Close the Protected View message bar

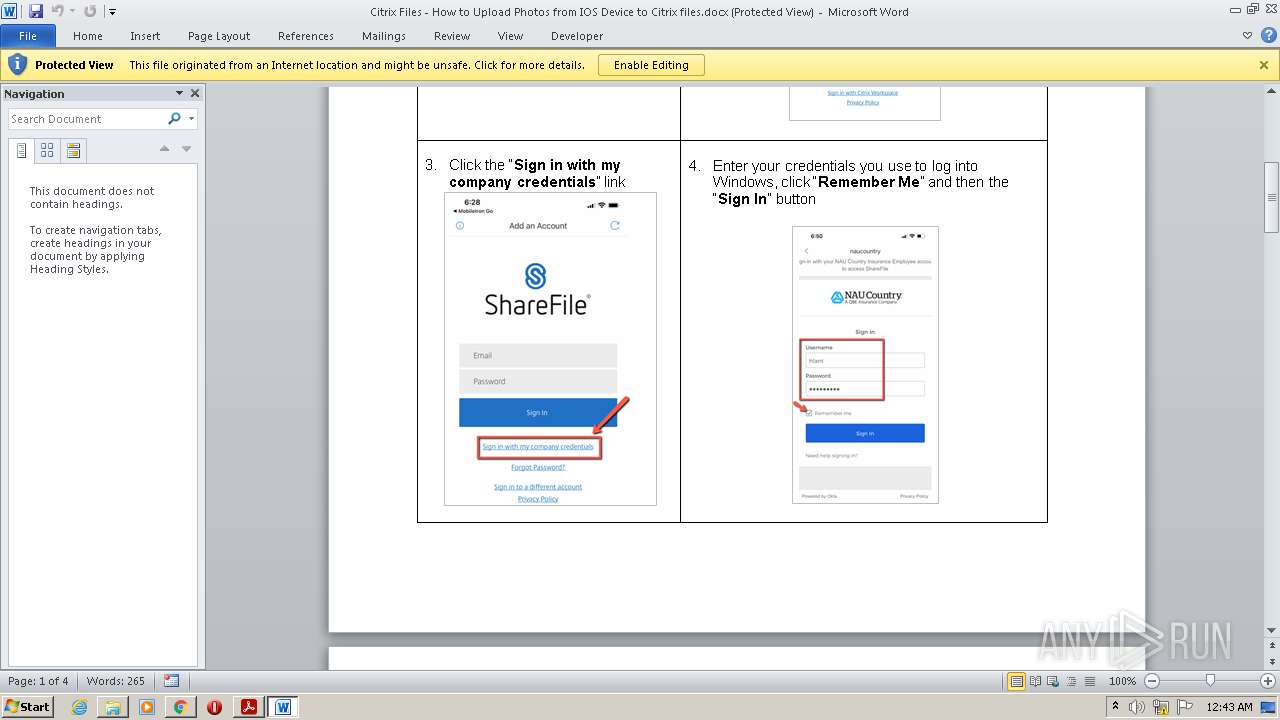(1264, 65)
